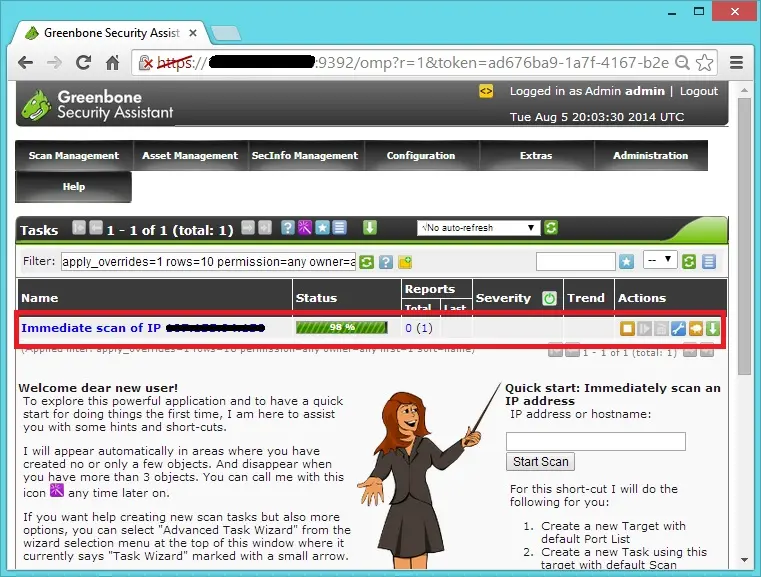Click green refresh icon beside saved filter dropdown
This screenshot has height=577, width=761.
click(x=689, y=262)
